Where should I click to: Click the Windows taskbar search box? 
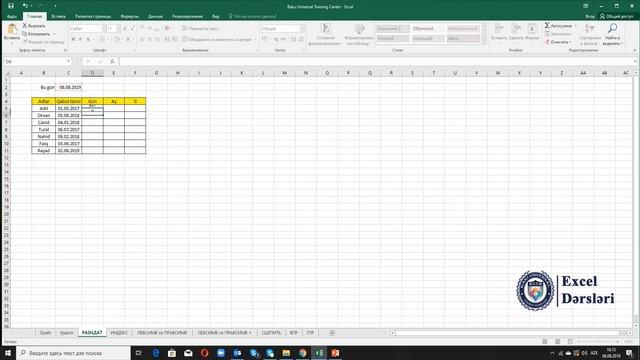(x=73, y=353)
